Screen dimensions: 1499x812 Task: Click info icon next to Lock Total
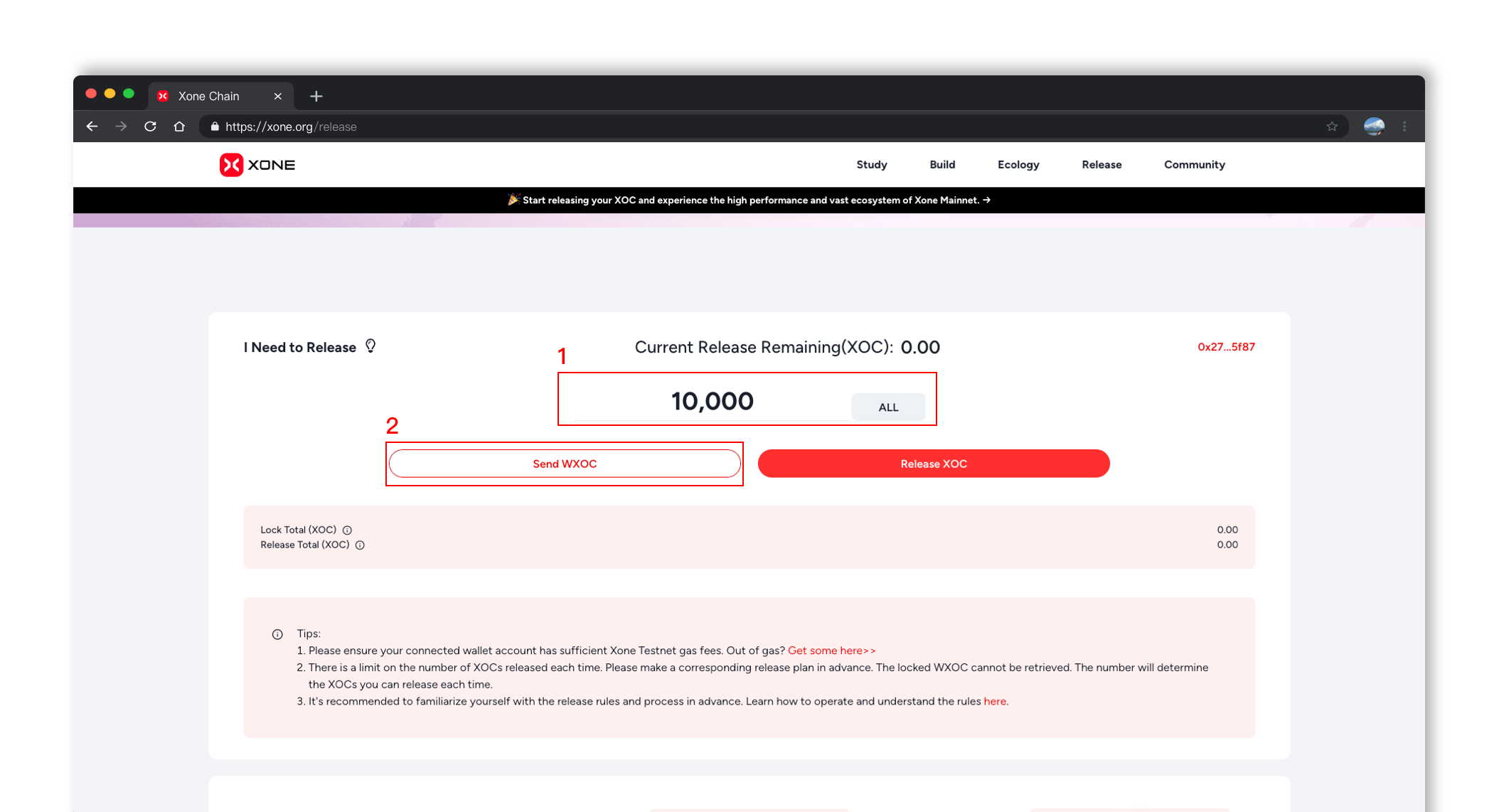coord(347,530)
